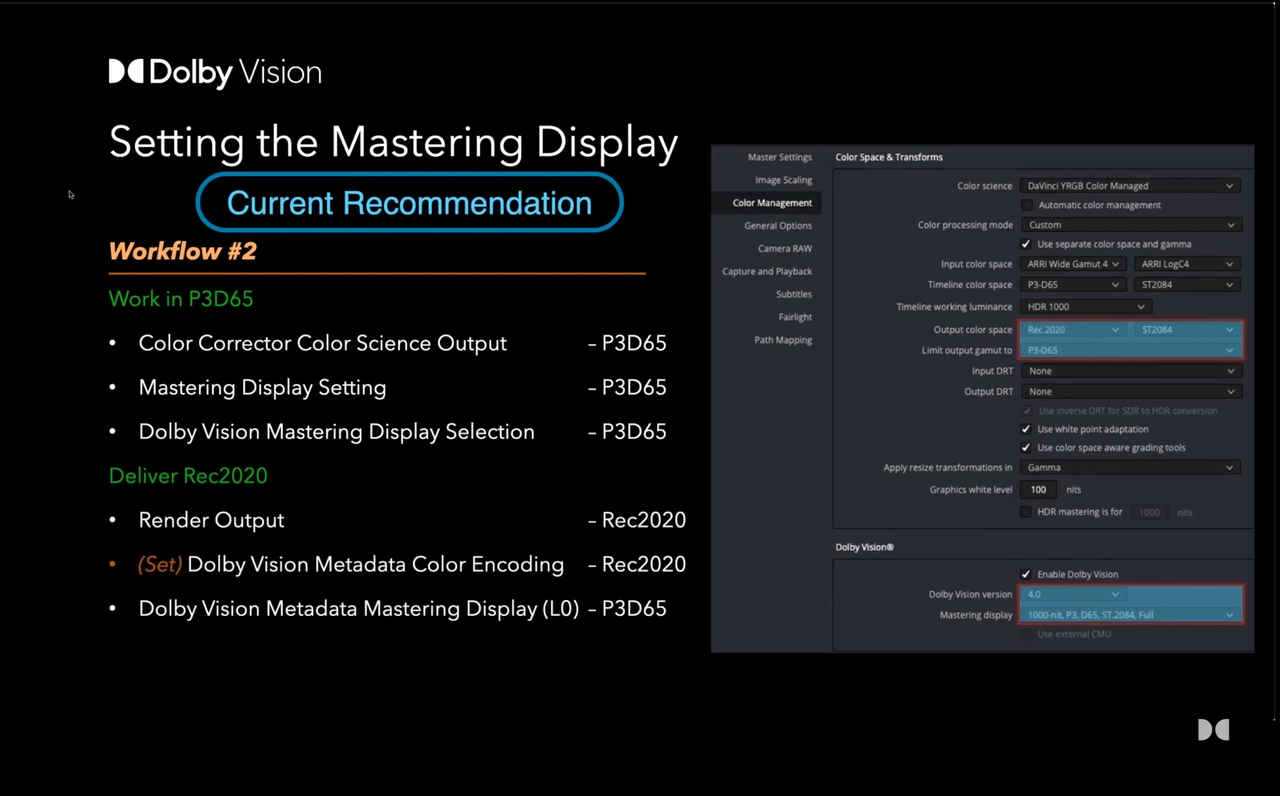This screenshot has width=1280, height=796.
Task: Toggle Use white point adaptation checkbox
Action: click(x=1026, y=429)
